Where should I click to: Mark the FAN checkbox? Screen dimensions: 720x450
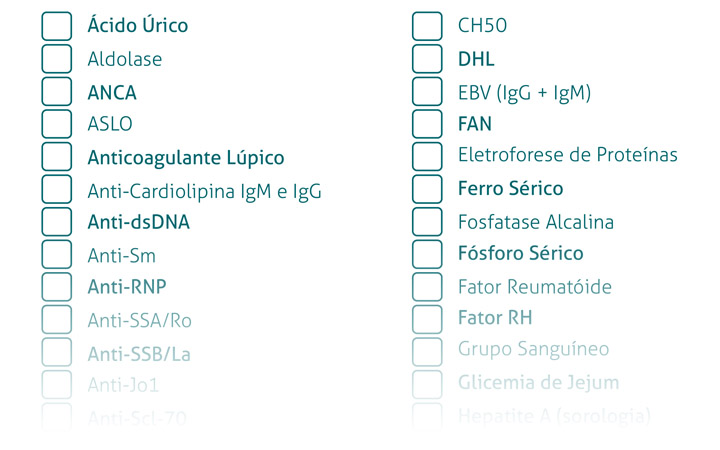click(x=427, y=124)
